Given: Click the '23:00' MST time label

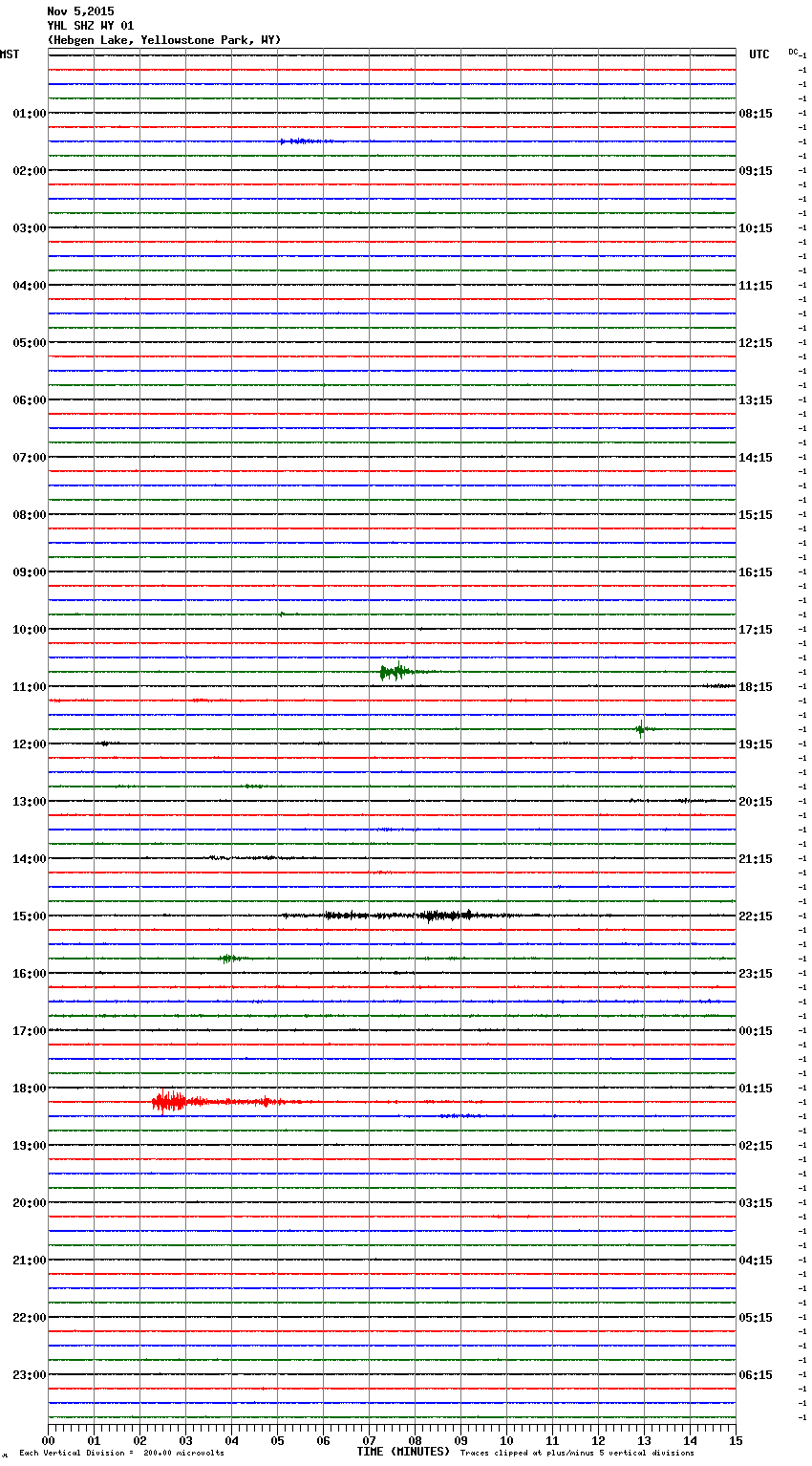Looking at the screenshot, I should (29, 1375).
